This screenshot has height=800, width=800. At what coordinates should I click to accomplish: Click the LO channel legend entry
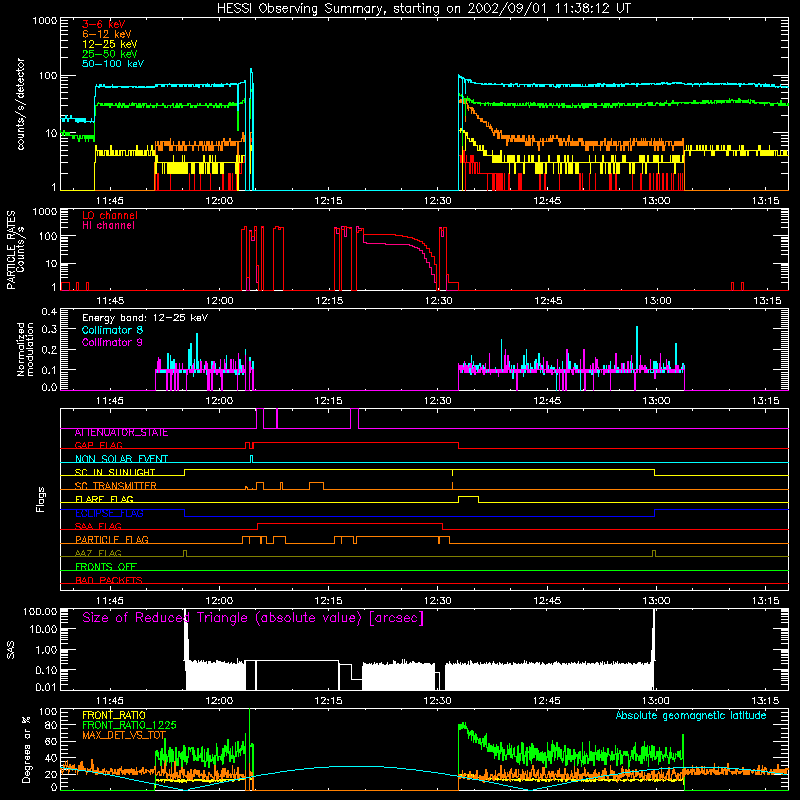110,215
